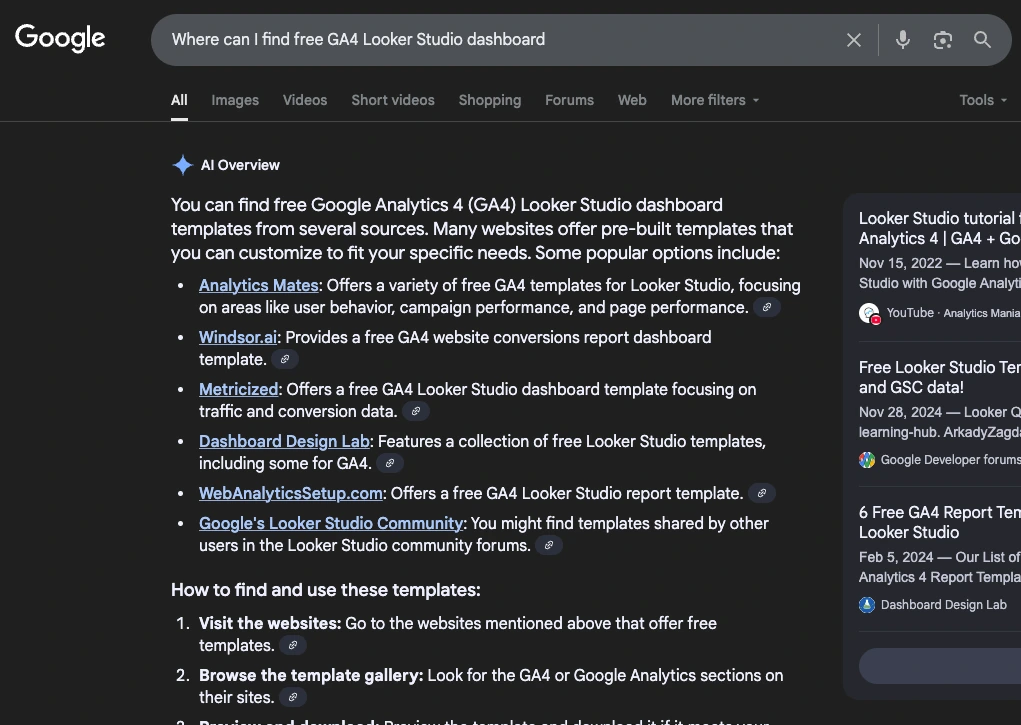This screenshot has height=725, width=1021.
Task: Expand the More filters dropdown
Action: pos(715,100)
